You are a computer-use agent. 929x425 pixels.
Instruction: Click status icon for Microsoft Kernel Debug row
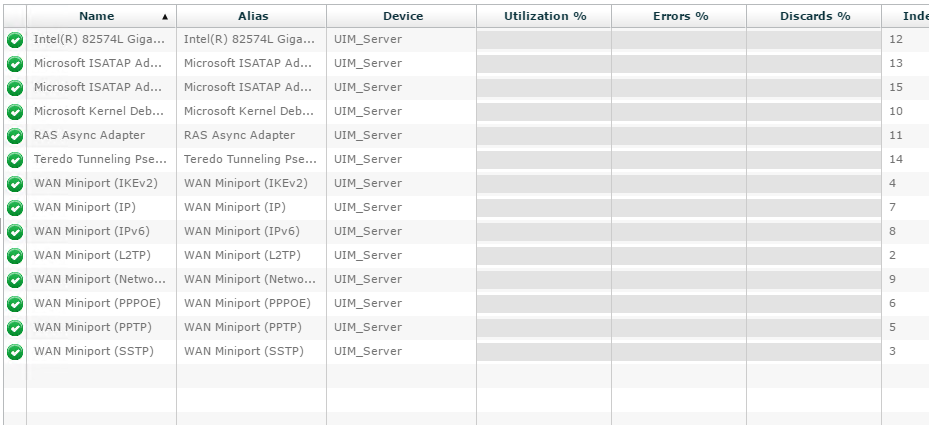(x=15, y=112)
